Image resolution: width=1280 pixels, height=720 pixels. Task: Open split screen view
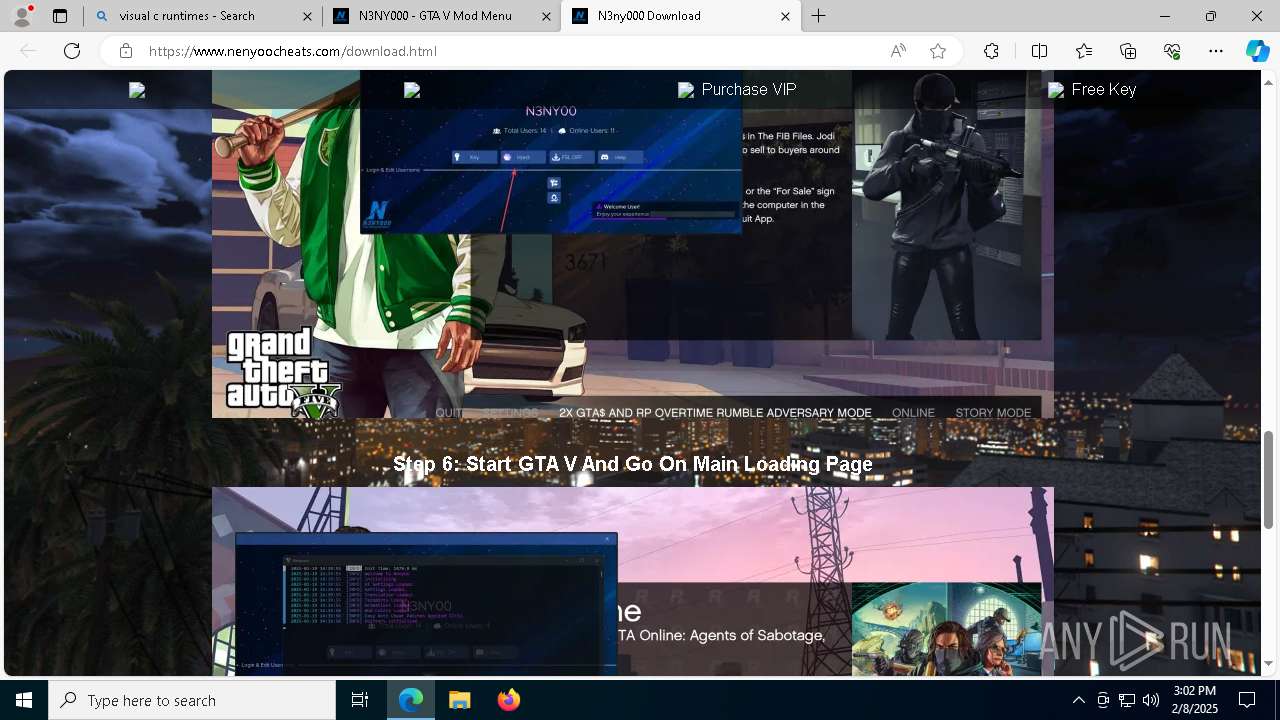[1039, 51]
